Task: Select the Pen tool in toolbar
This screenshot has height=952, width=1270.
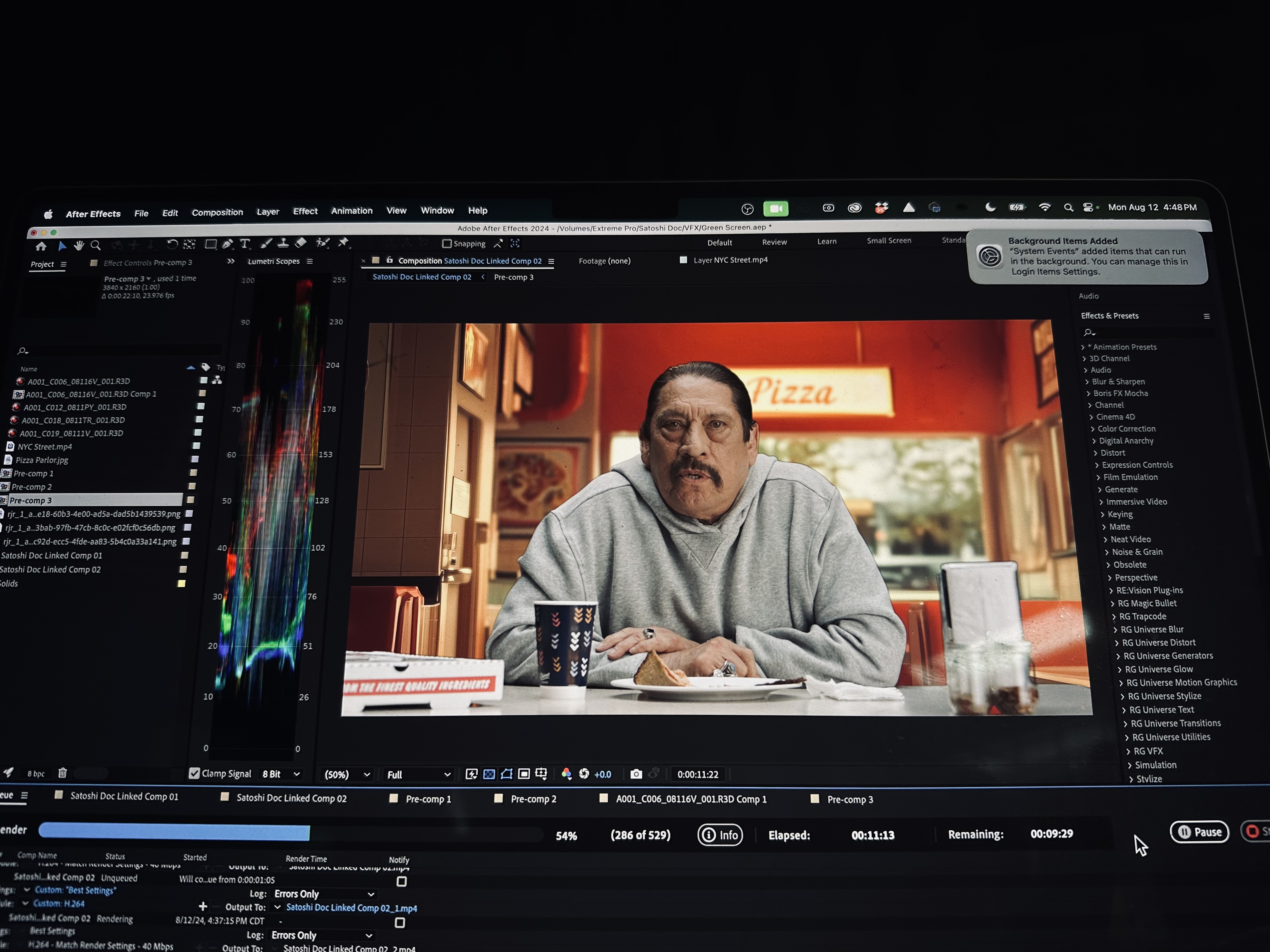Action: click(x=228, y=244)
